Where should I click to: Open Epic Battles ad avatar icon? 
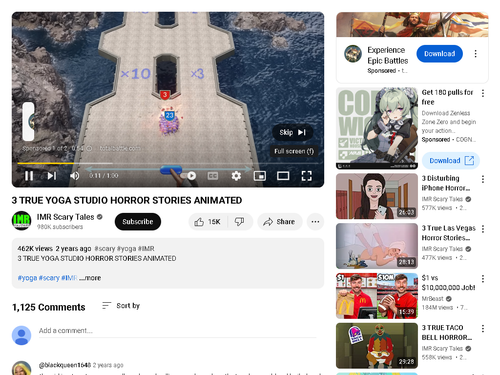(353, 54)
